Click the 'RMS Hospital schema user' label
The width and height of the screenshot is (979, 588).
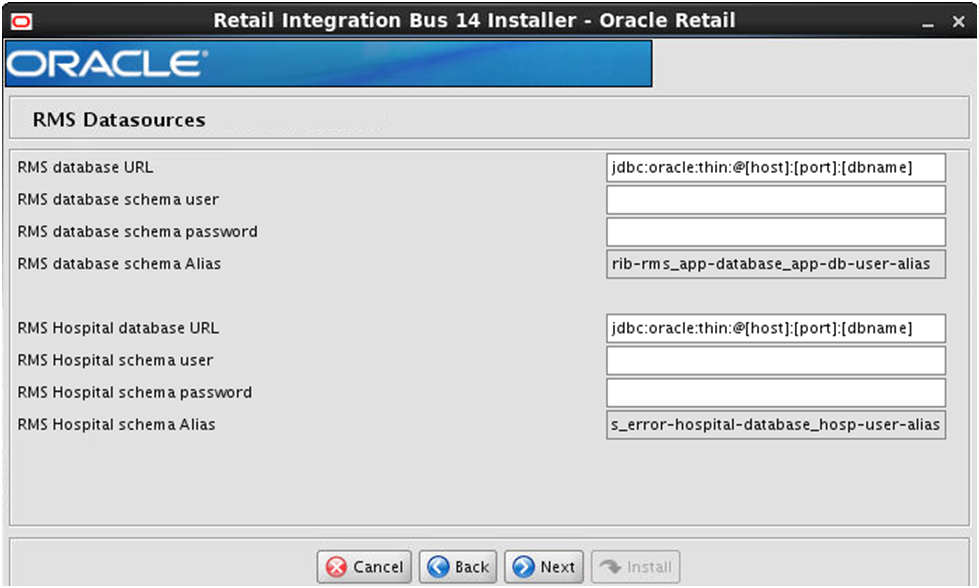point(116,360)
